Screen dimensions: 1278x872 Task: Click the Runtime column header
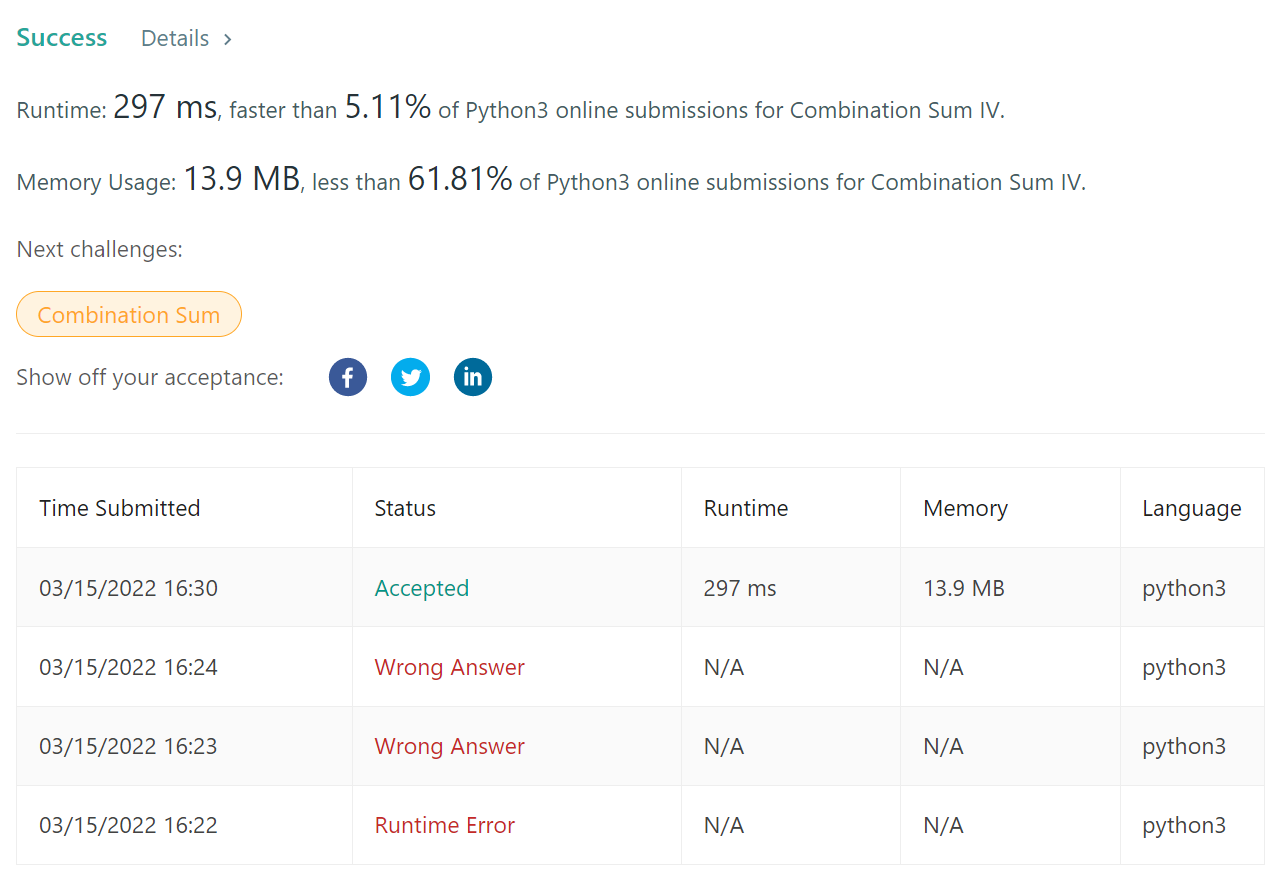click(746, 508)
